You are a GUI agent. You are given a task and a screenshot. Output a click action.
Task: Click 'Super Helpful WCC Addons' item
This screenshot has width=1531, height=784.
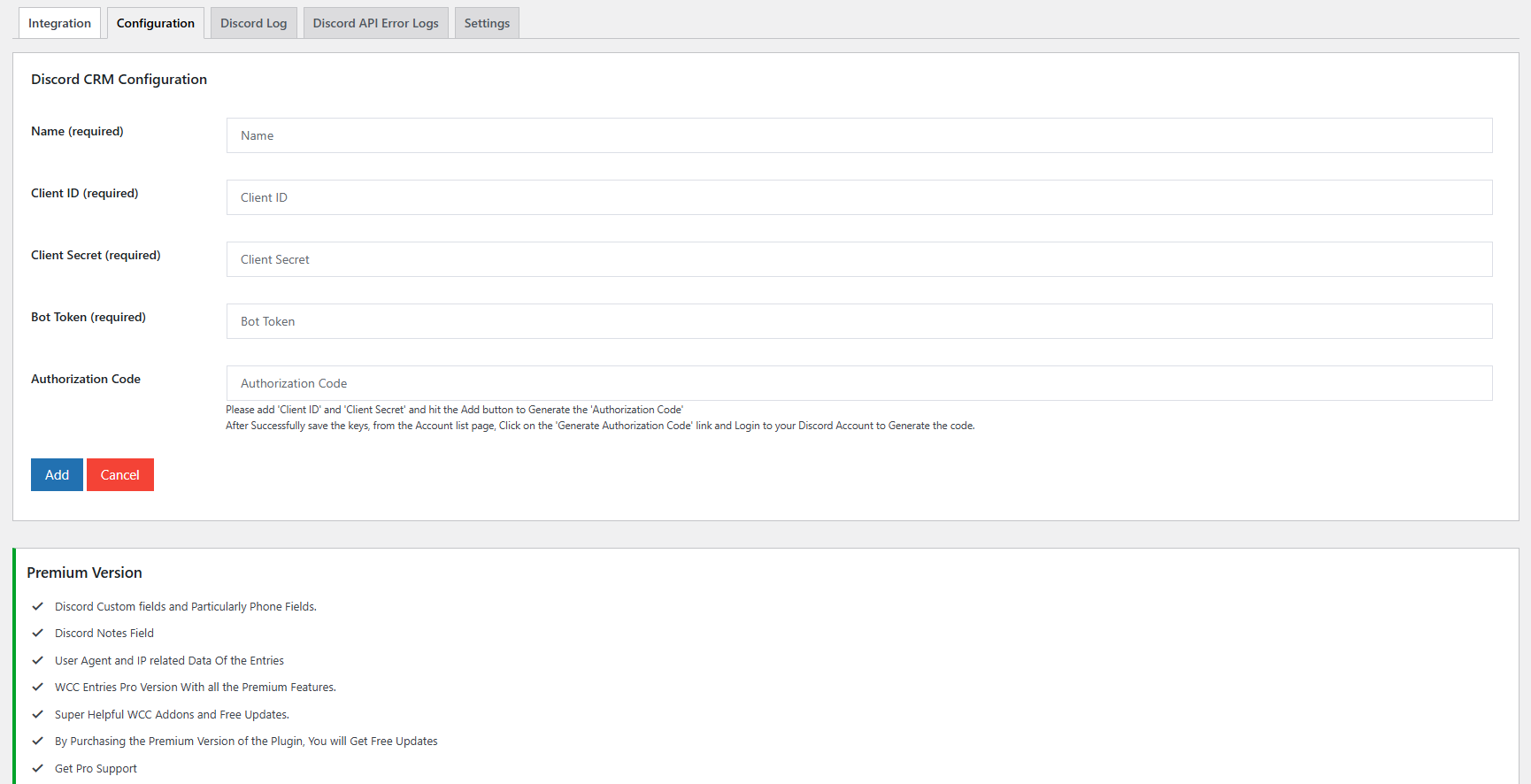[172, 714]
